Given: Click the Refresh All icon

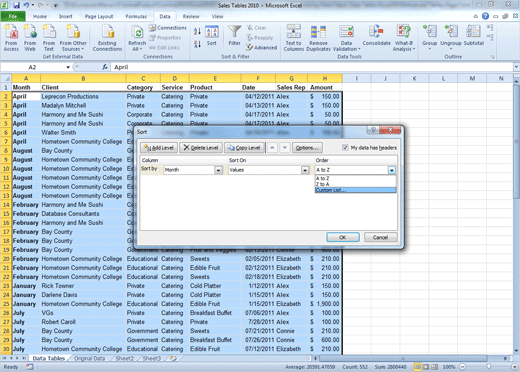Looking at the screenshot, I should click(137, 38).
